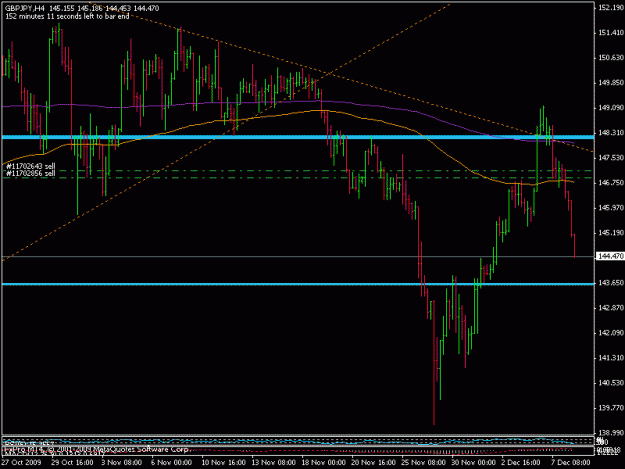Click the 151.410 price axis label
625x469 pixels.
[x=611, y=33]
